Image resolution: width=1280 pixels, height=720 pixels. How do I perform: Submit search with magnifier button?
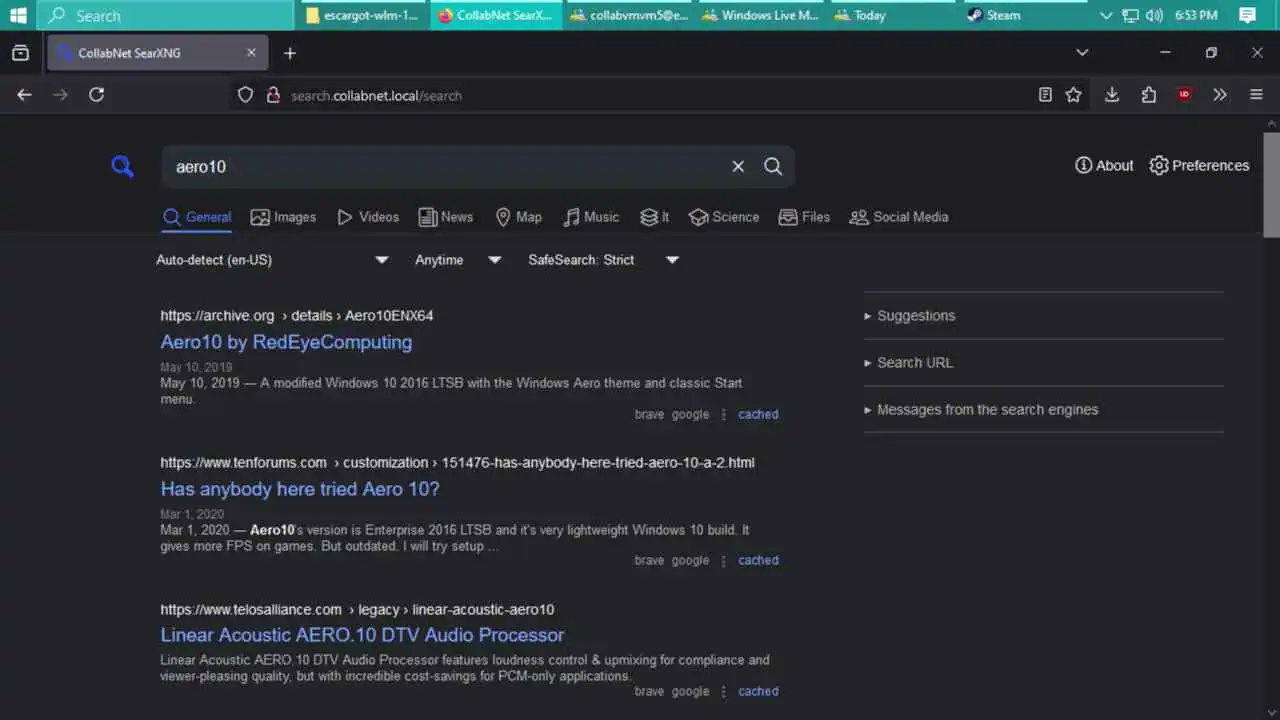point(773,167)
